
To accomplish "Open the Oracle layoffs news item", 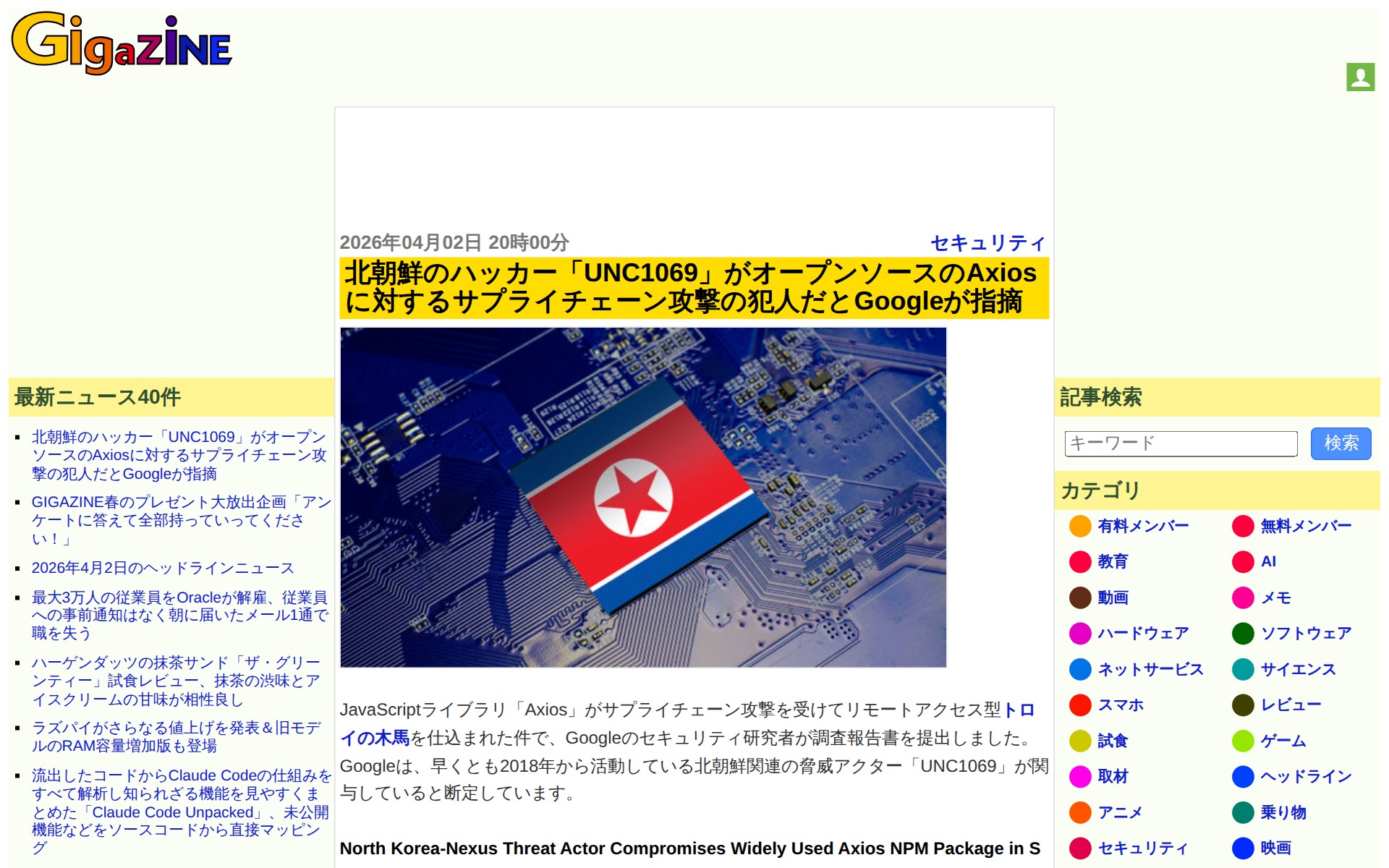I will (180, 615).
